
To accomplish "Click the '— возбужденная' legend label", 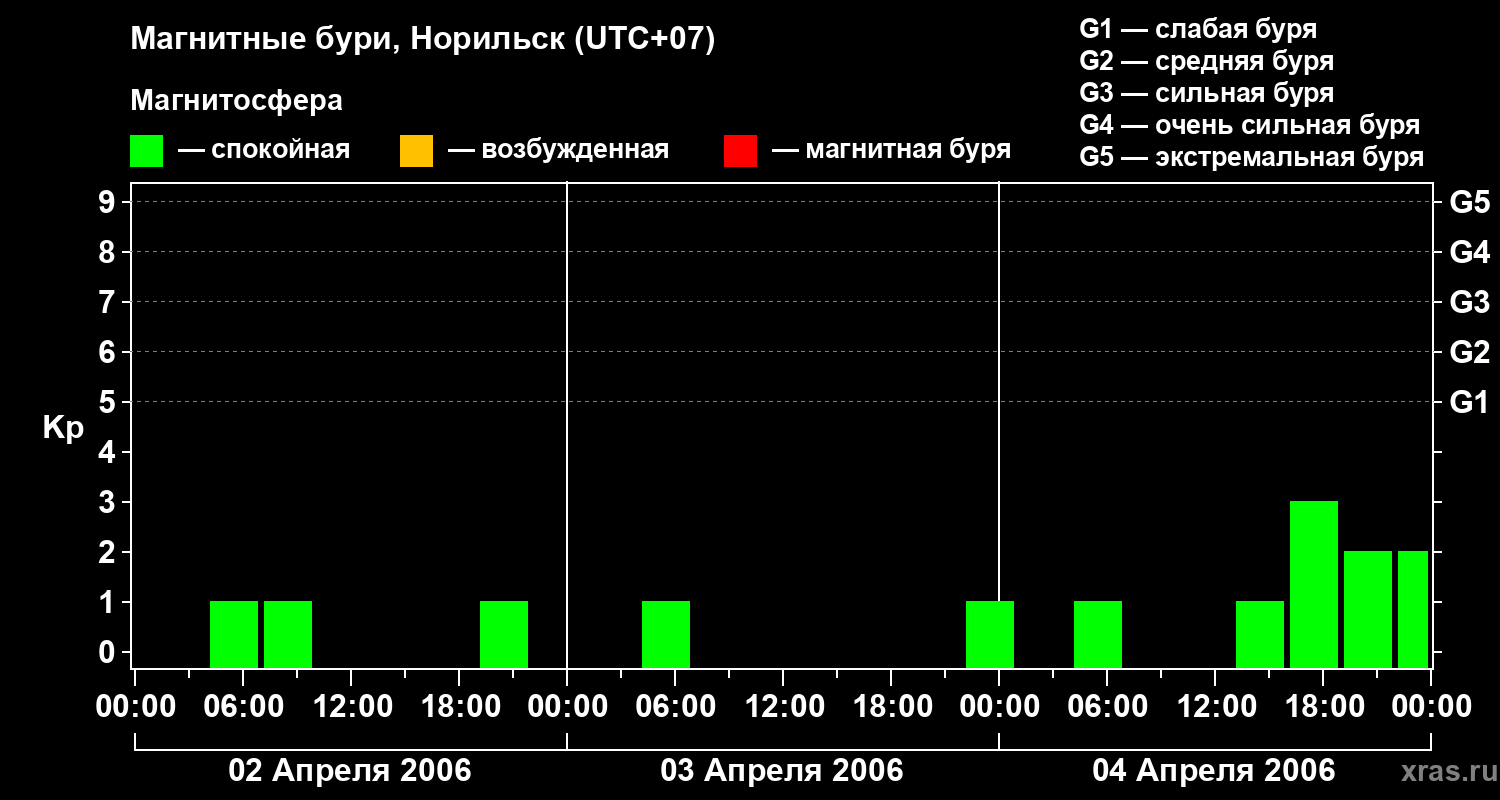I will [558, 150].
